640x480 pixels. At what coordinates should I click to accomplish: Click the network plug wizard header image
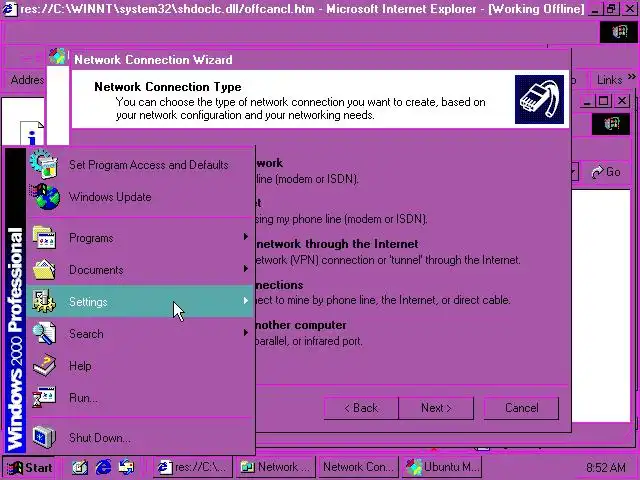coord(540,99)
